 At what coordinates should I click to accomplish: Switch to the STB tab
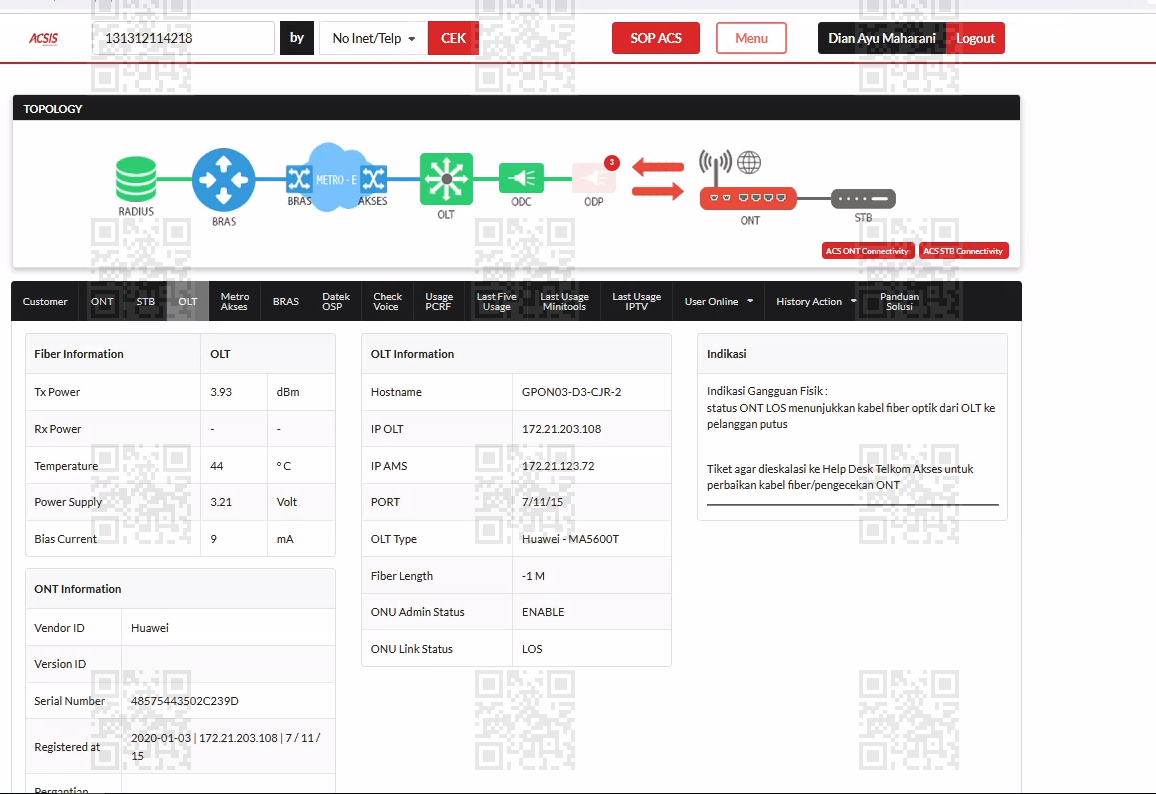pyautogui.click(x=145, y=302)
